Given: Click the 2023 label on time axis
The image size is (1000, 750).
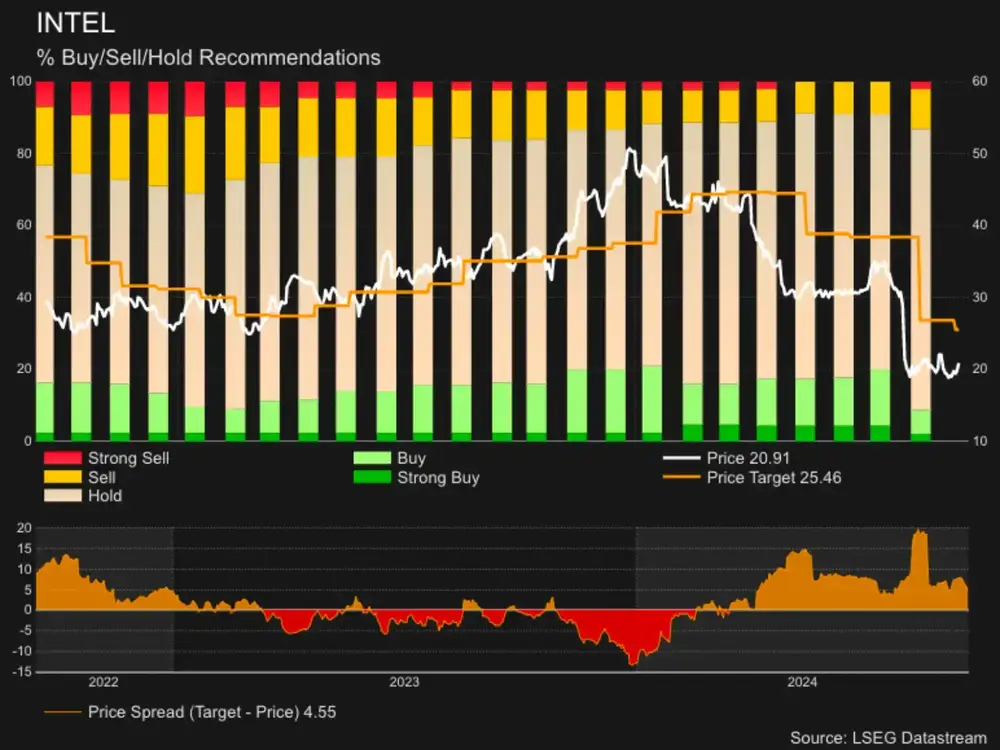Looking at the screenshot, I should [404, 682].
